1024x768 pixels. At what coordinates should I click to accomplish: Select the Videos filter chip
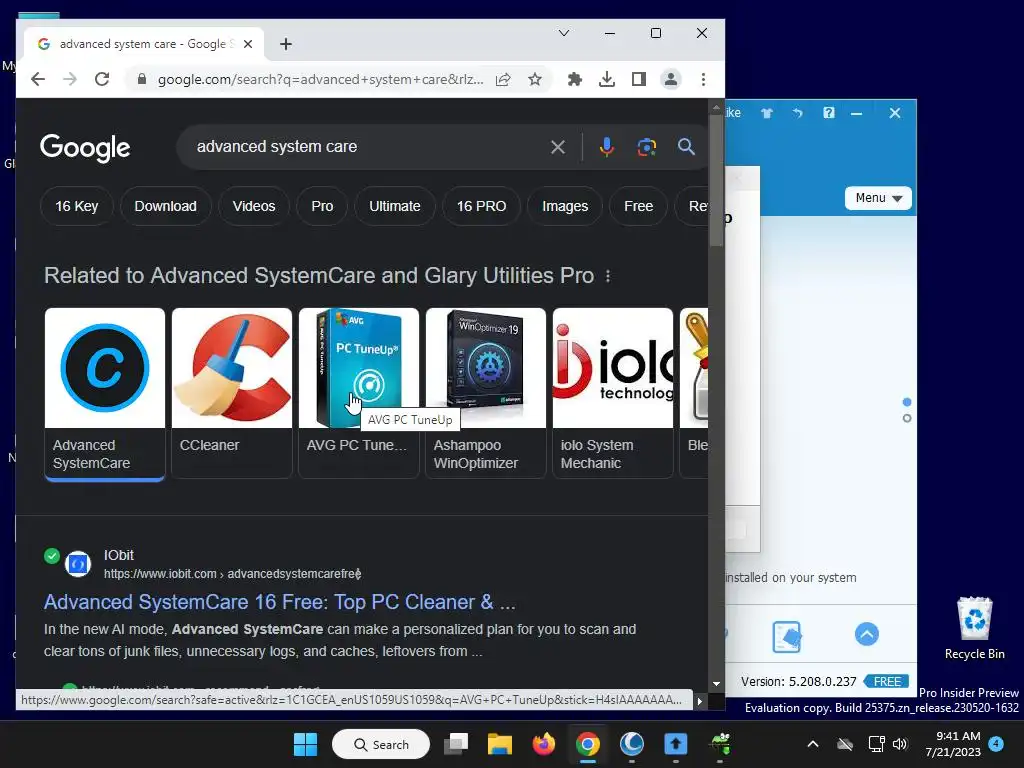coord(254,206)
